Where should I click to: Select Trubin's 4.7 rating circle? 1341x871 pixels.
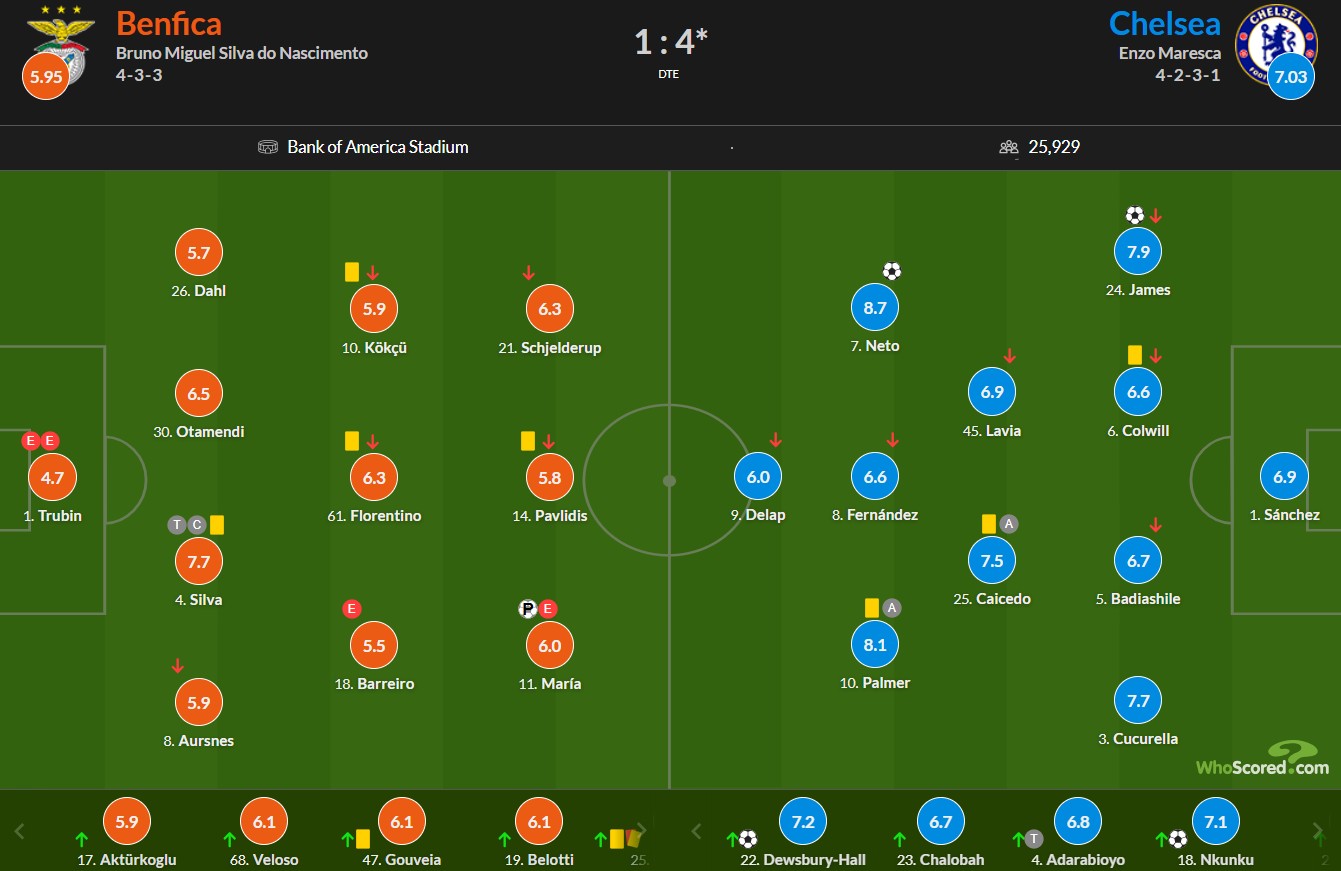[x=52, y=478]
